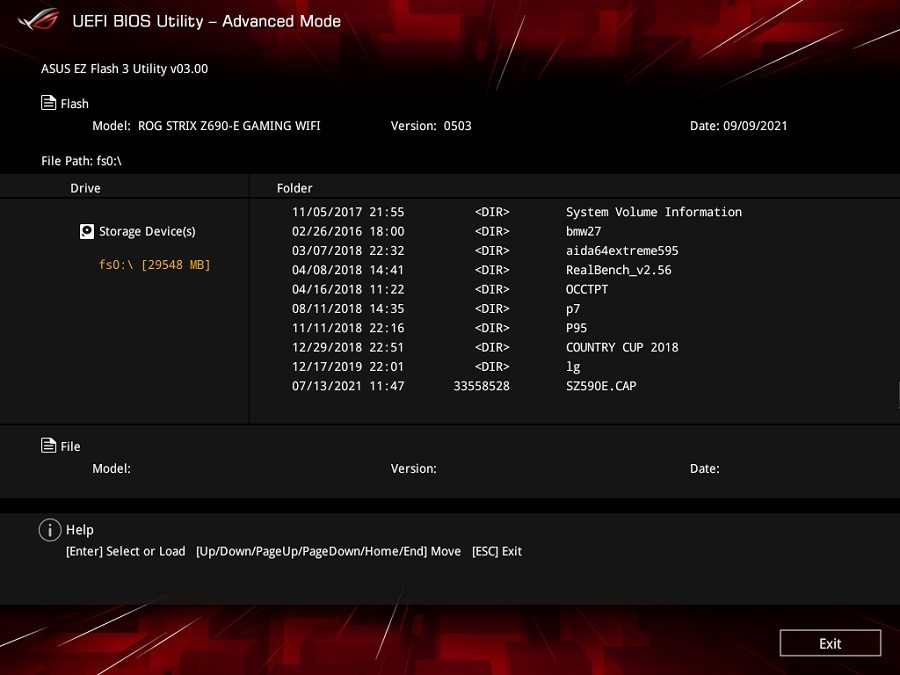900x675 pixels.
Task: Click the date 11/11/2018 22:16
Action: 348,328
